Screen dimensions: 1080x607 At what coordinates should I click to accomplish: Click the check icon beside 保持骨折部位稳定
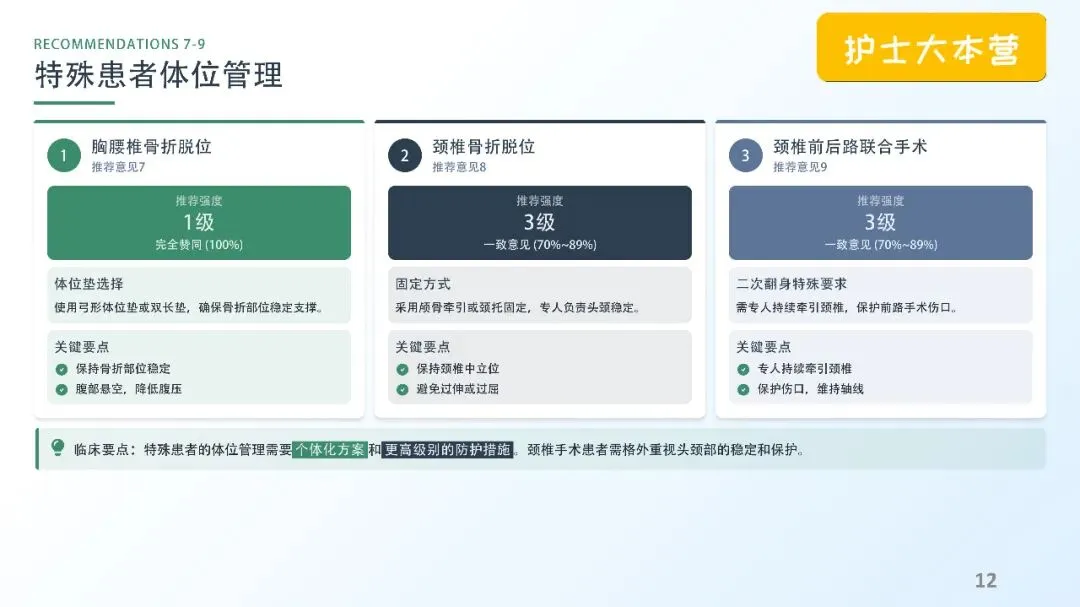(61, 369)
